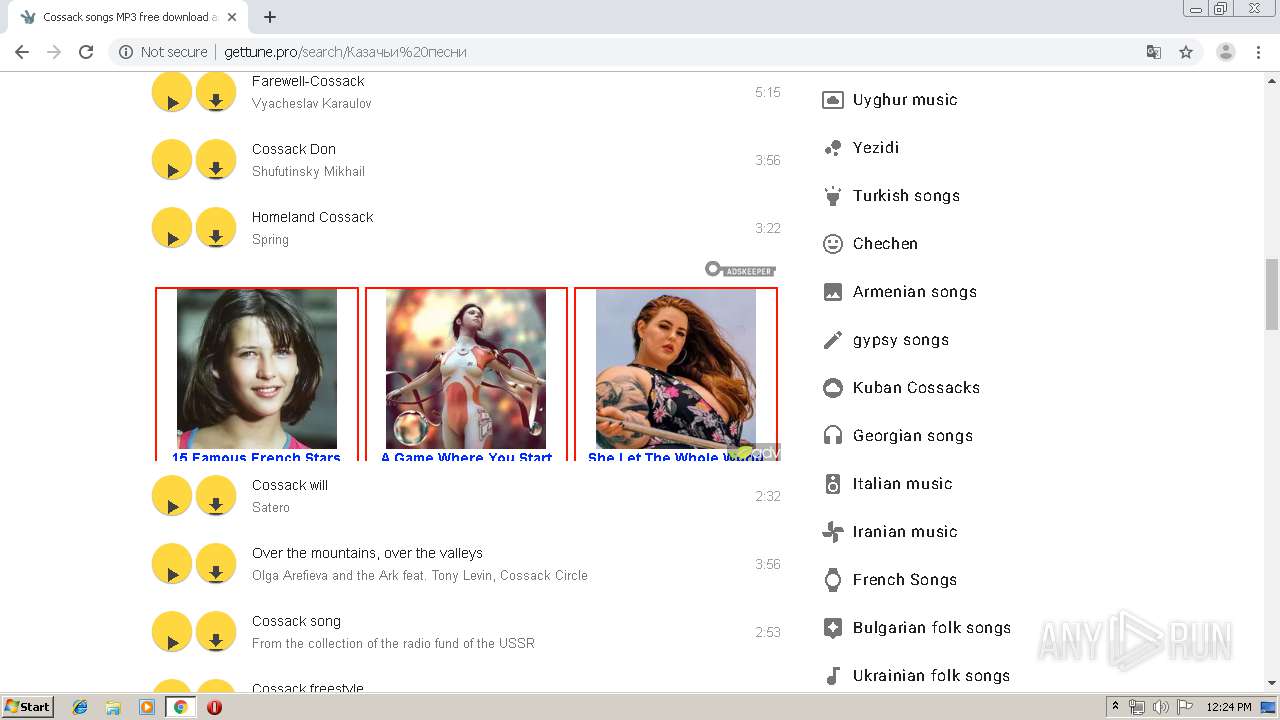Click the gypsy songs pencil icon

coord(833,340)
